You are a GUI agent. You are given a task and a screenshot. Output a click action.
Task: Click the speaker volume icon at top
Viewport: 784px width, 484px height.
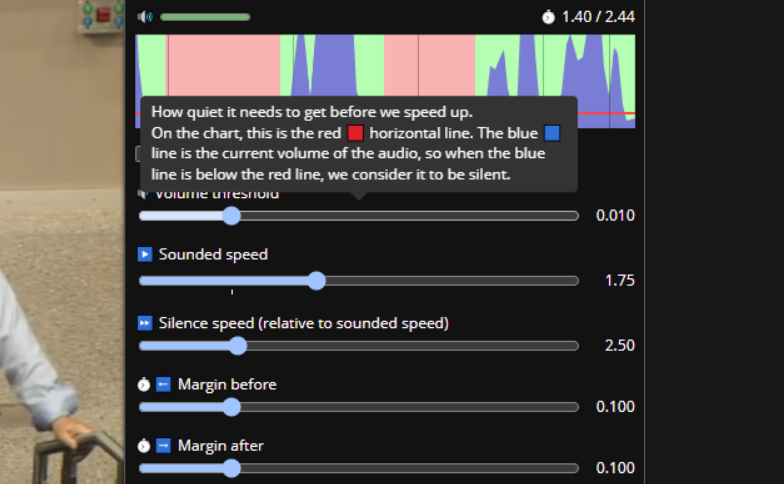145,17
